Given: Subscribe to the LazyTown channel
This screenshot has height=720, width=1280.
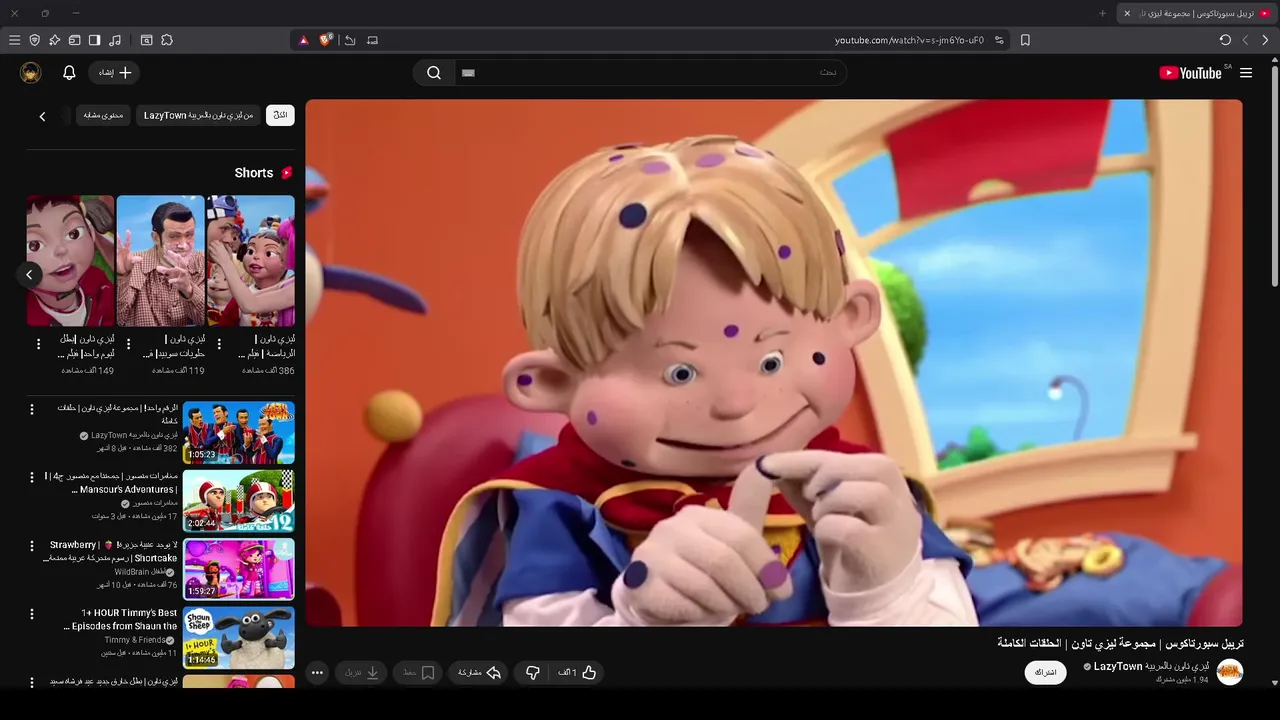Looking at the screenshot, I should (1045, 672).
